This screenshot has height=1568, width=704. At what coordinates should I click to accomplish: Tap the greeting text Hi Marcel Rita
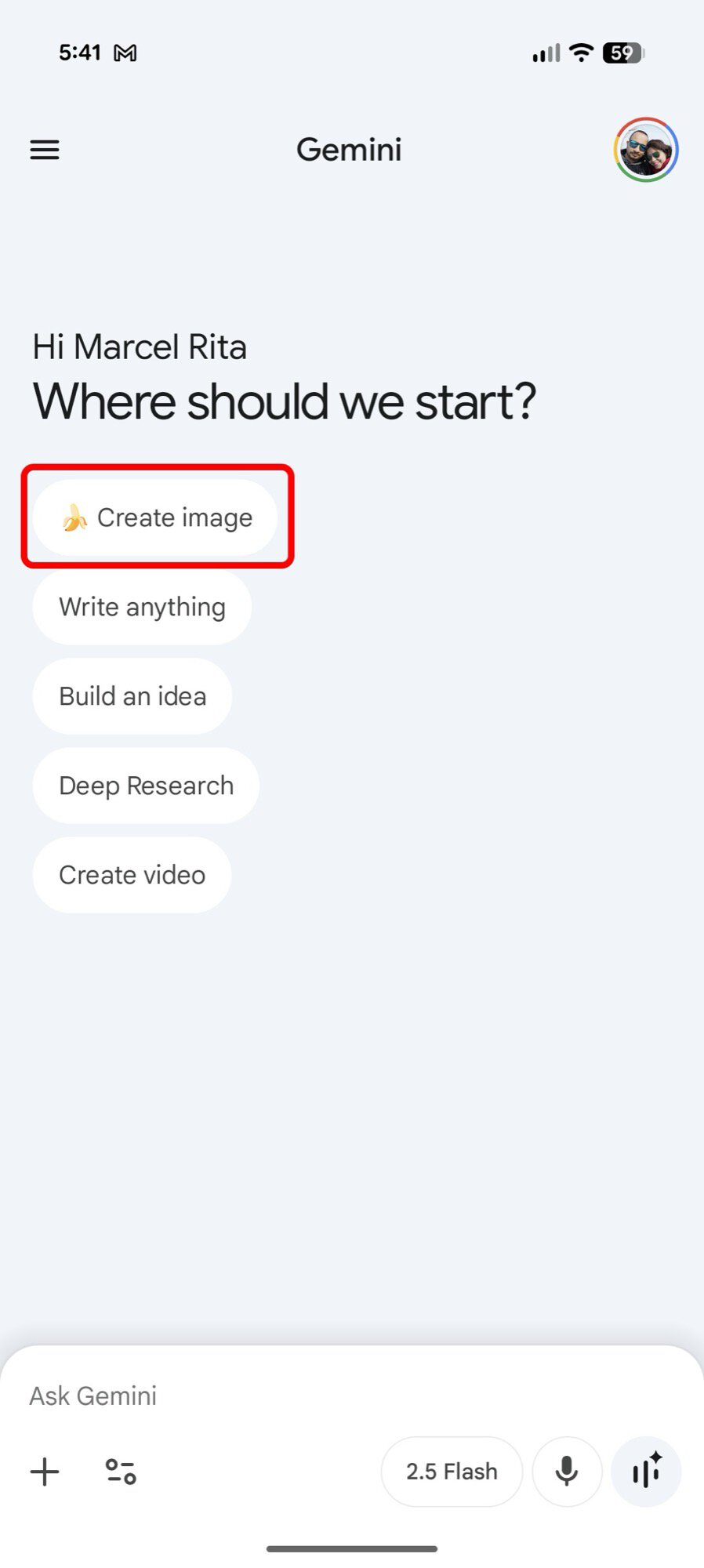[x=140, y=346]
